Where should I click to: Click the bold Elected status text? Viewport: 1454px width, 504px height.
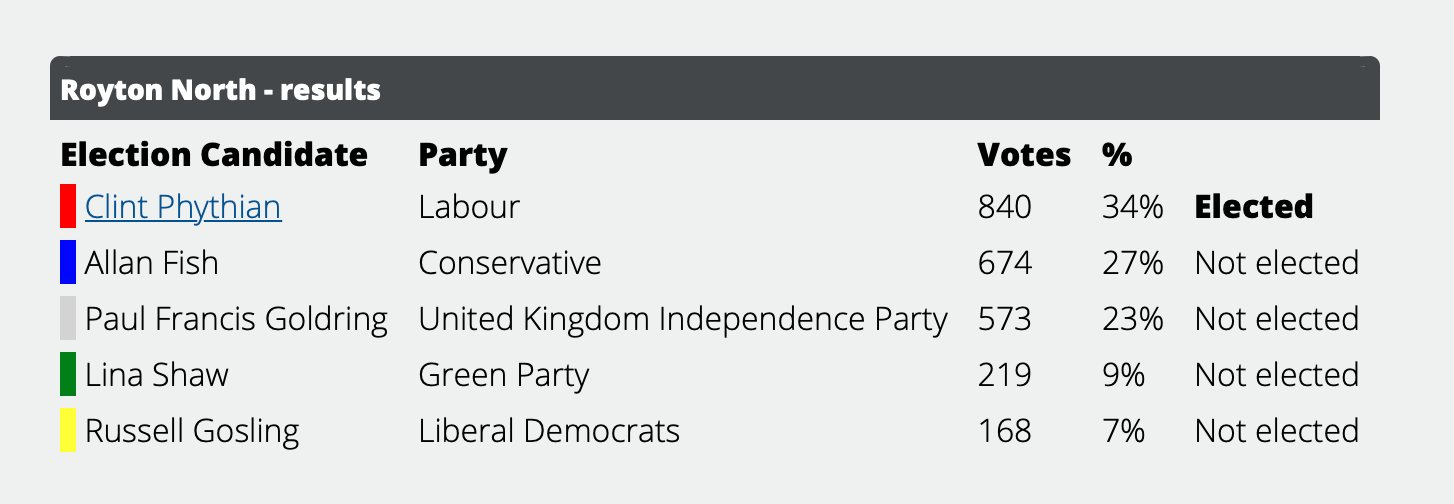[x=1253, y=207]
